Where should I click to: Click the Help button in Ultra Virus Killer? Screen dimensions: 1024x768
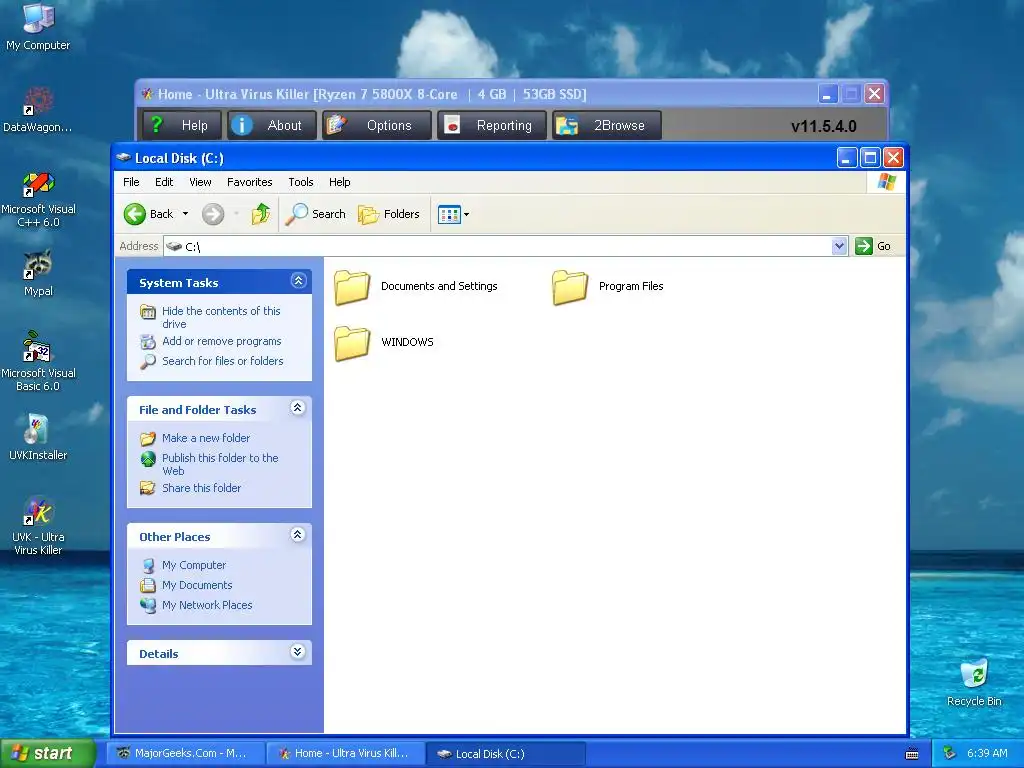[x=180, y=125]
